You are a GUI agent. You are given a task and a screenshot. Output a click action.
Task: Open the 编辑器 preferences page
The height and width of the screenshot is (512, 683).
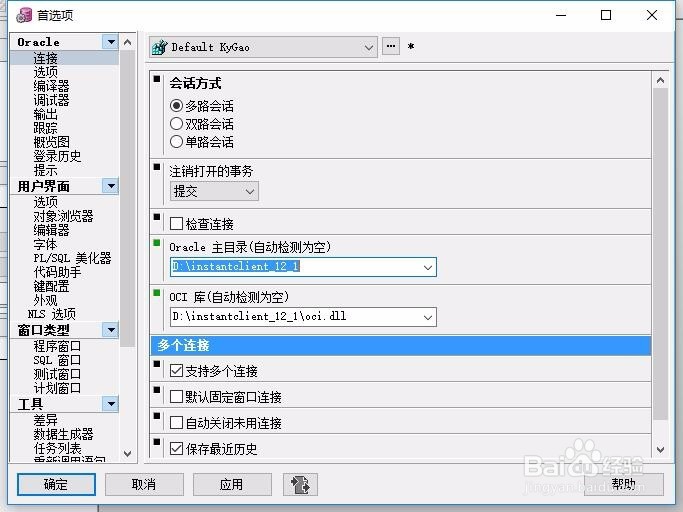pos(51,230)
